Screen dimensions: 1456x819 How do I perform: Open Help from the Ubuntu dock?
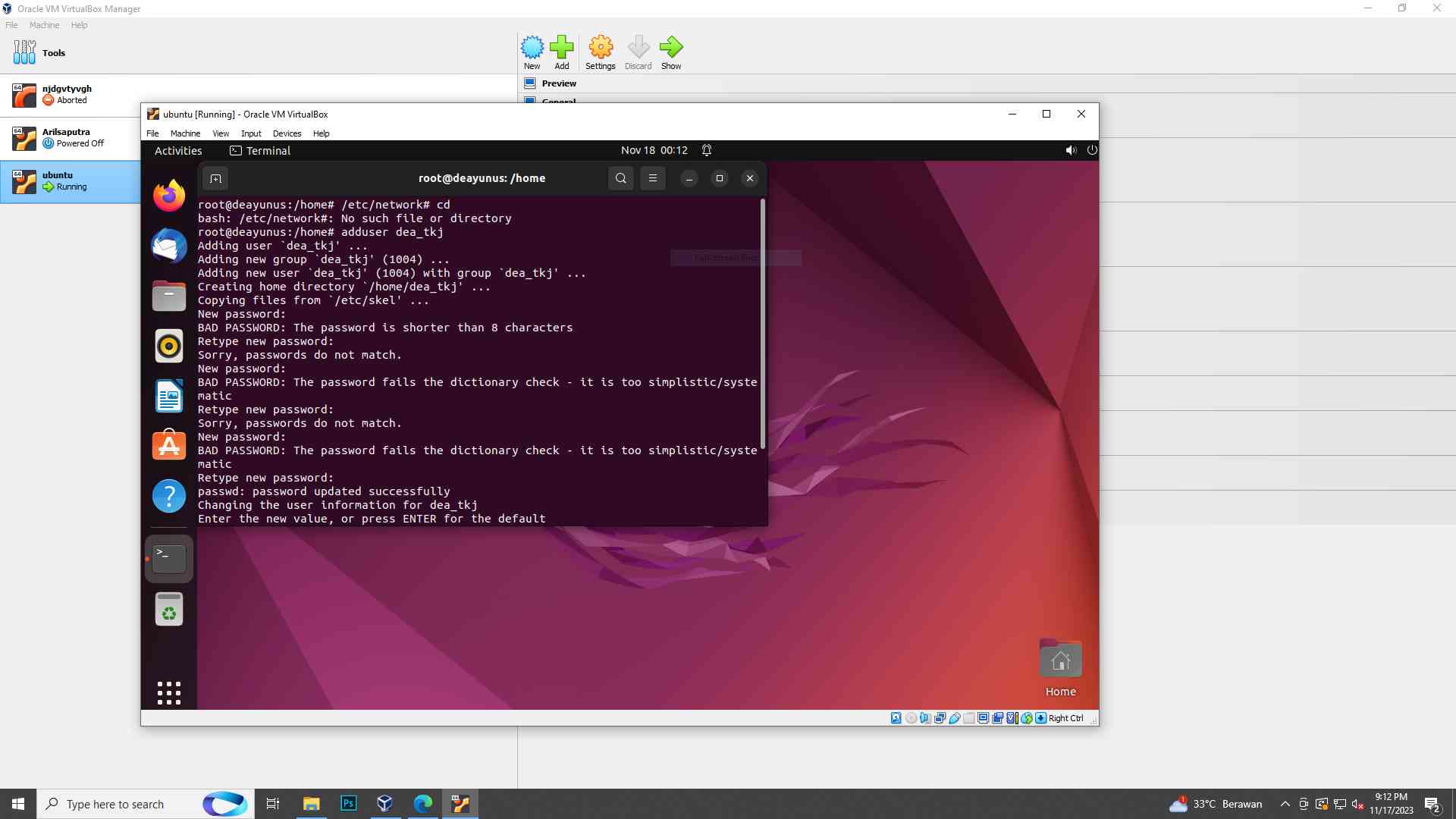coord(168,496)
